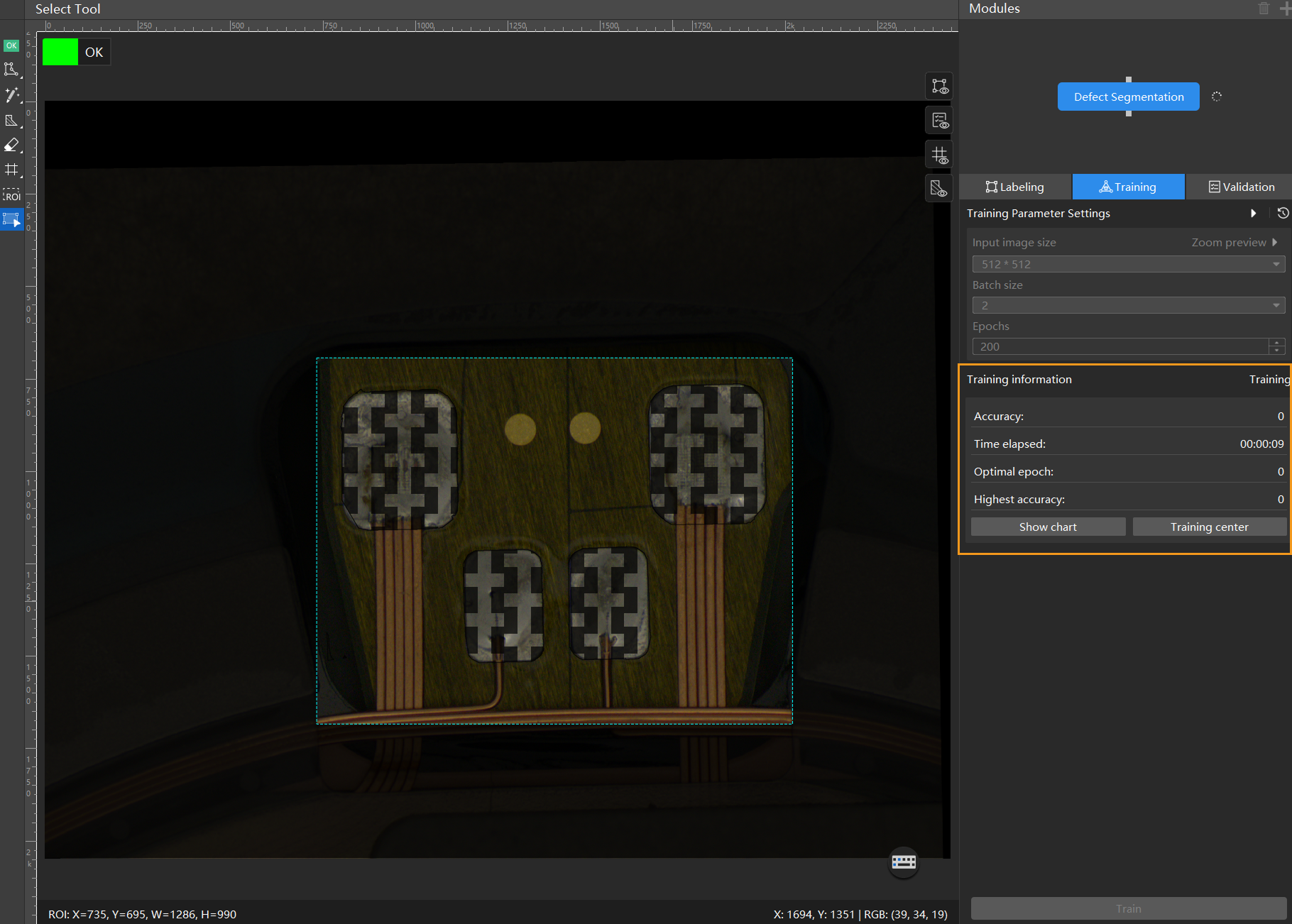Select the mask polygon tool
Image resolution: width=1292 pixels, height=924 pixels.
[x=11, y=120]
